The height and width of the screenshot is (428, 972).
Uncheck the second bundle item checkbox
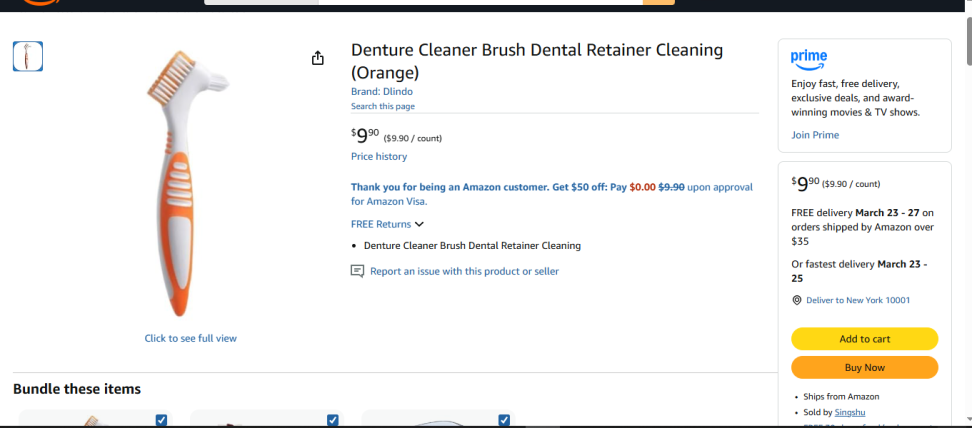pyautogui.click(x=333, y=421)
